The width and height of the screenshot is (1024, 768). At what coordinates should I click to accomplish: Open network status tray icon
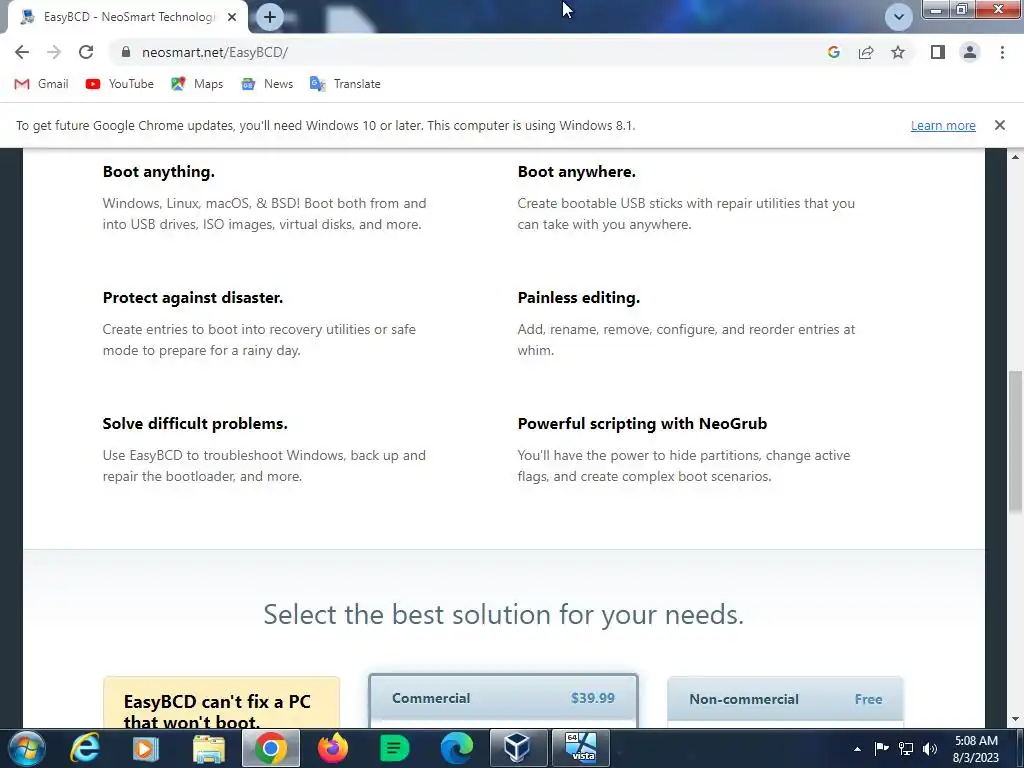[906, 748]
